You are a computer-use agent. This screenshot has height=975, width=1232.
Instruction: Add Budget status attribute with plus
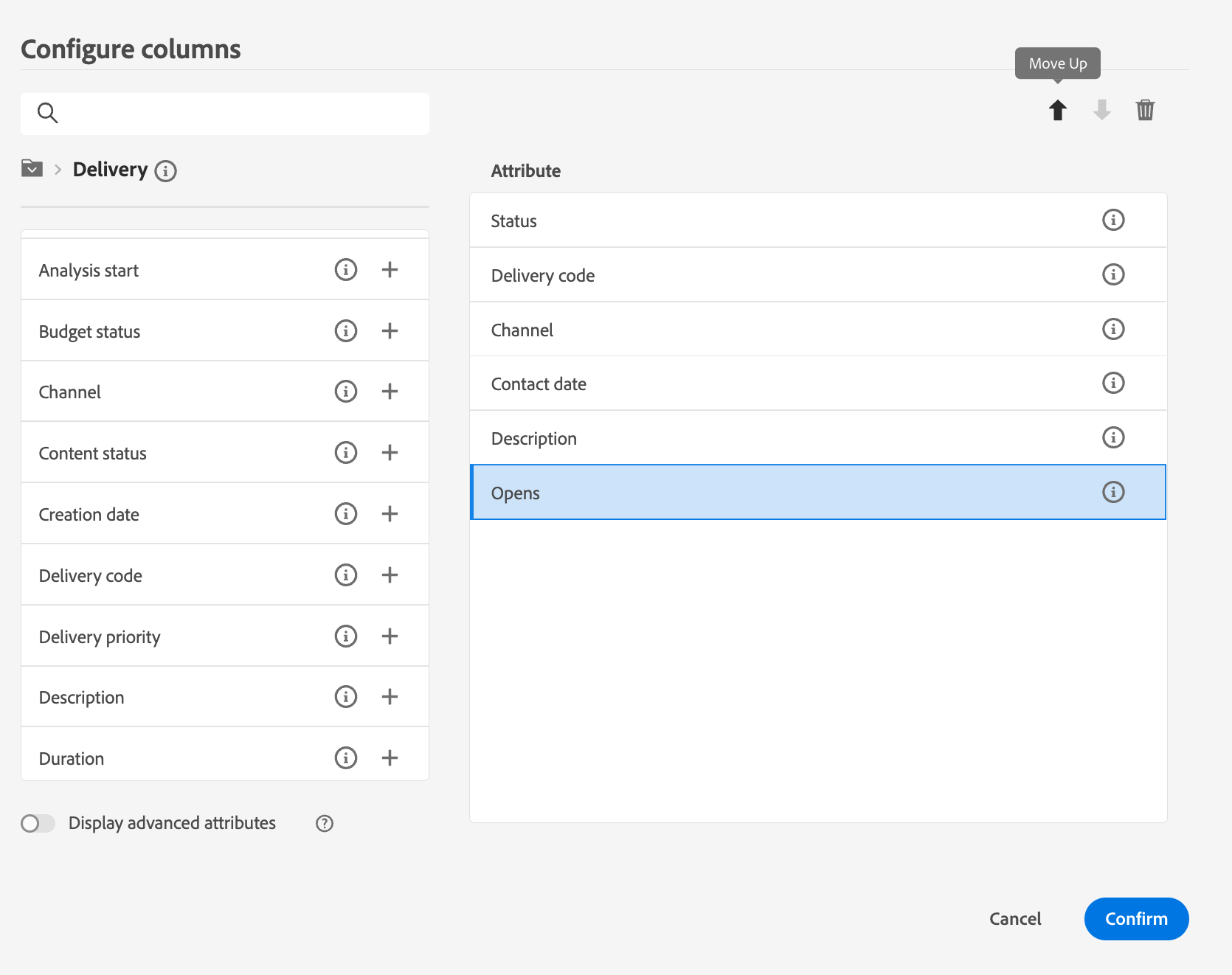[x=390, y=331]
